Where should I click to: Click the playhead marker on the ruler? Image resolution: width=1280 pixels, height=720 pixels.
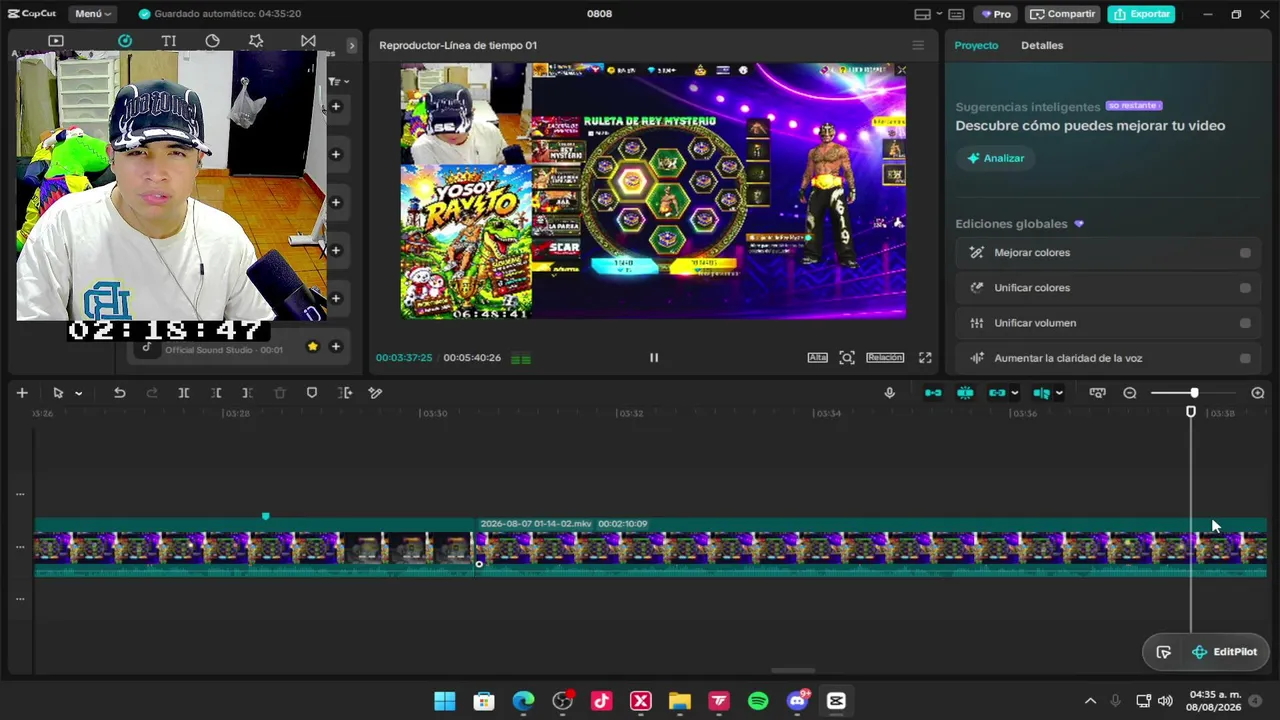click(x=1191, y=412)
